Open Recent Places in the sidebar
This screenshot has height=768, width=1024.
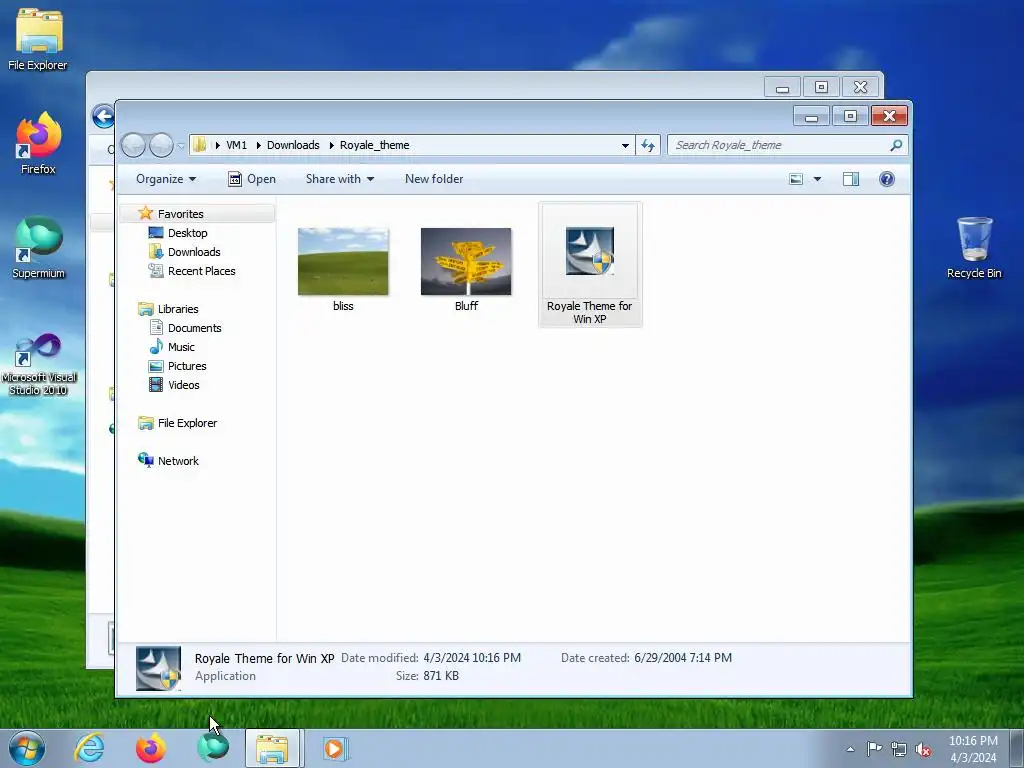(201, 270)
